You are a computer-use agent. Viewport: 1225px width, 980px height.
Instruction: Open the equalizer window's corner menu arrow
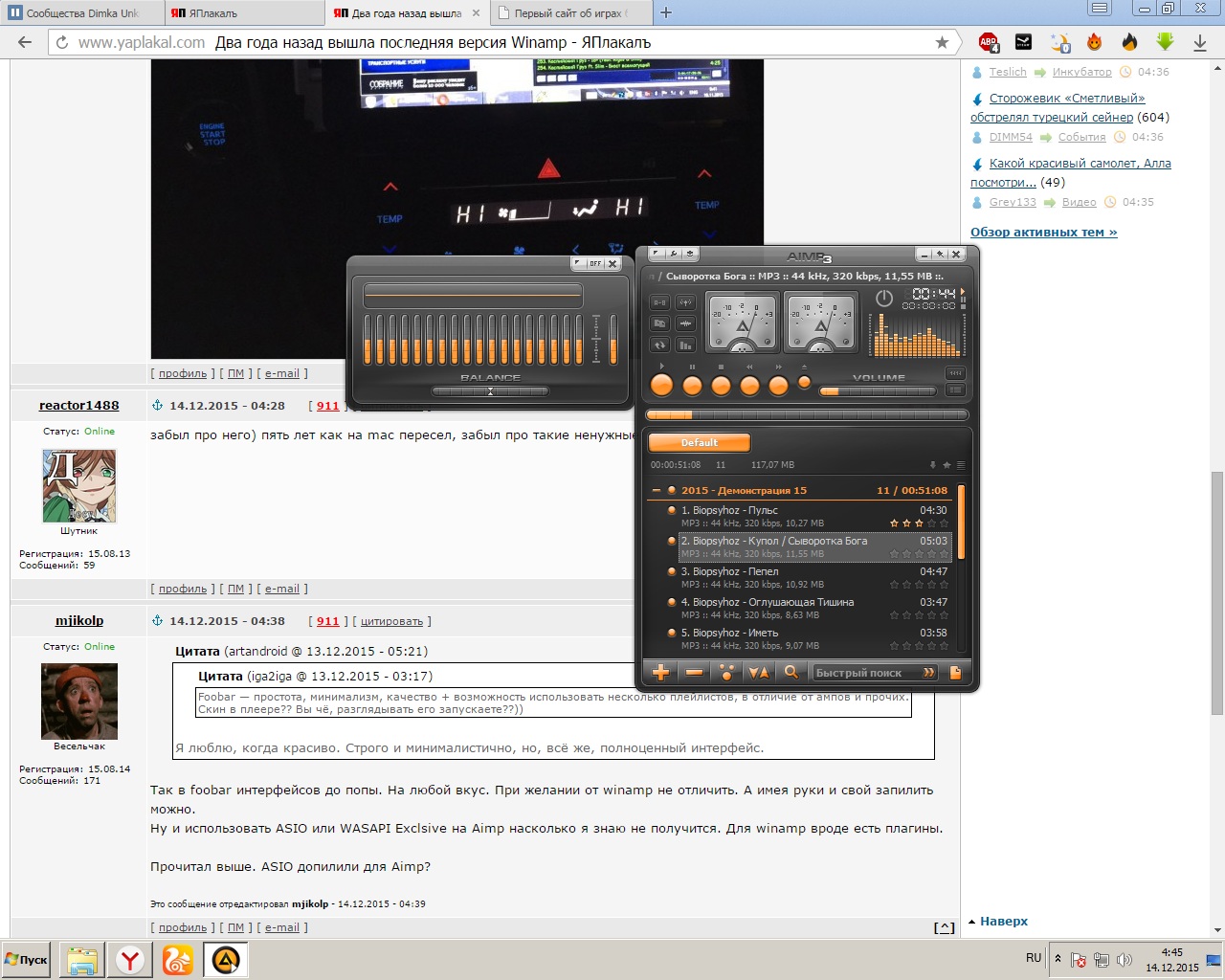[x=578, y=263]
